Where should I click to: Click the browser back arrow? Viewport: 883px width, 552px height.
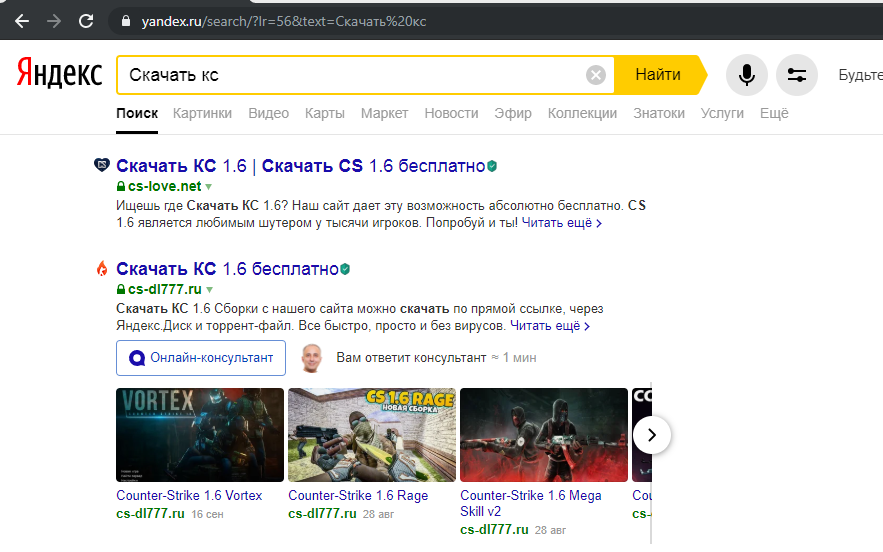(x=22, y=21)
